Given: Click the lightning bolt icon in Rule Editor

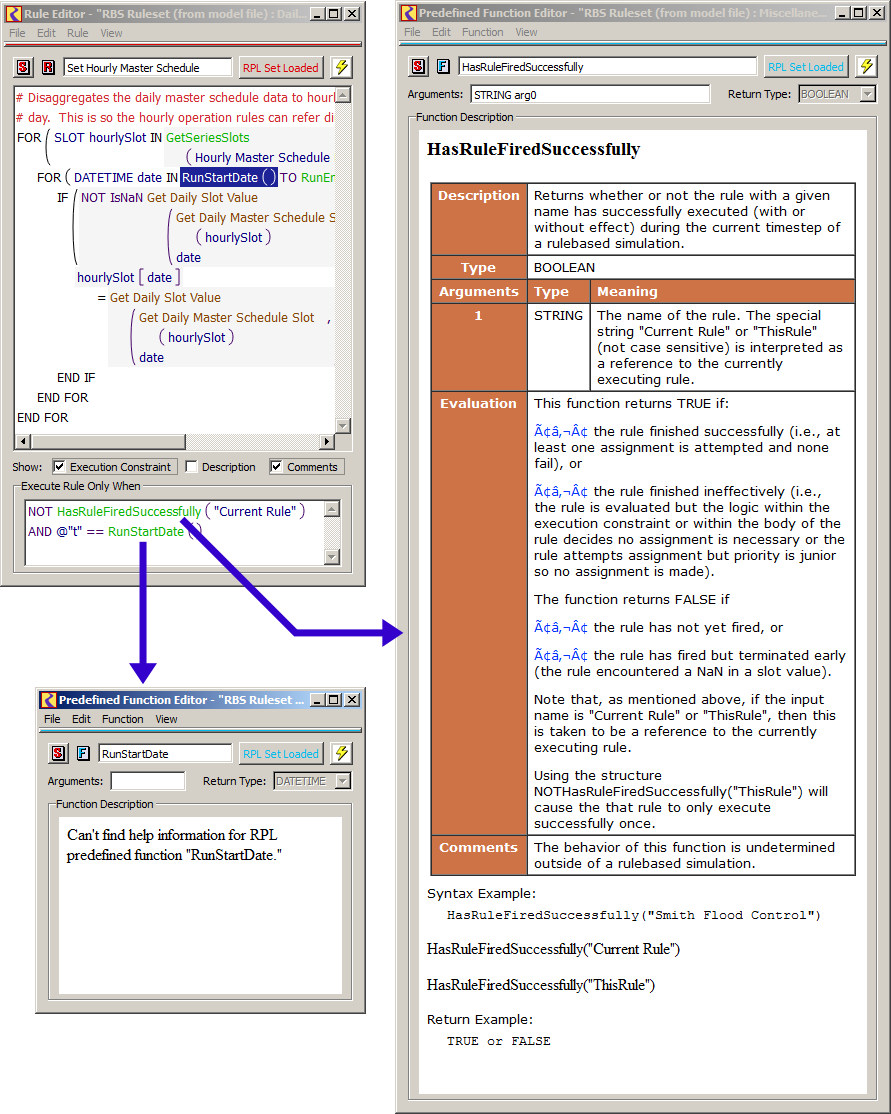Looking at the screenshot, I should click(342, 67).
